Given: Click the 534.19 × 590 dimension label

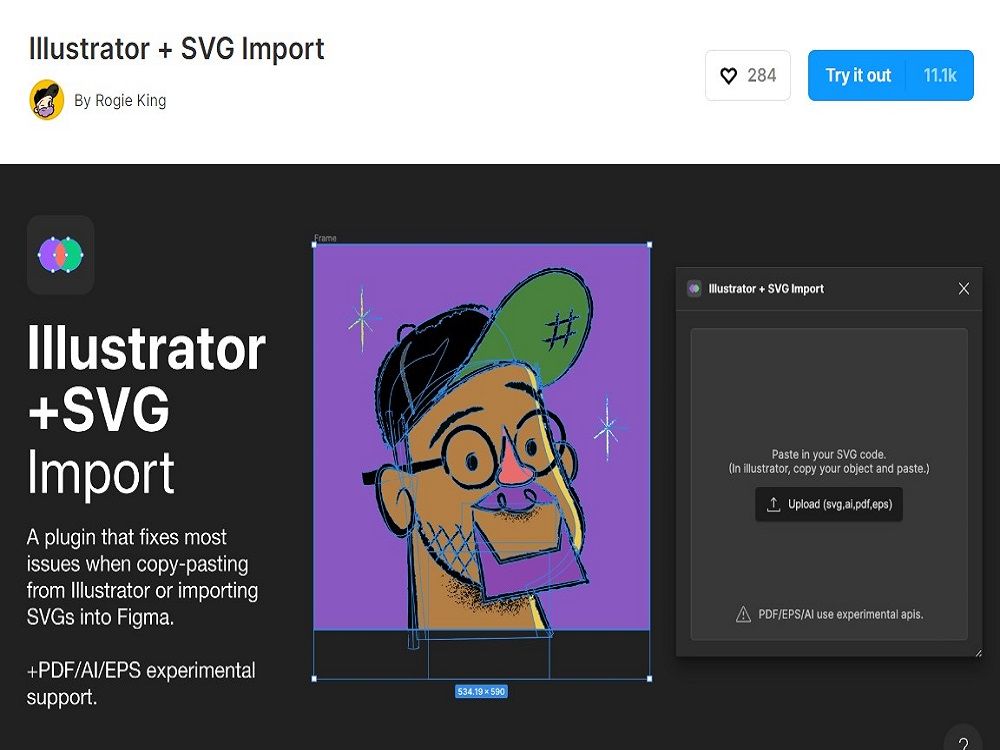Looking at the screenshot, I should (x=481, y=691).
